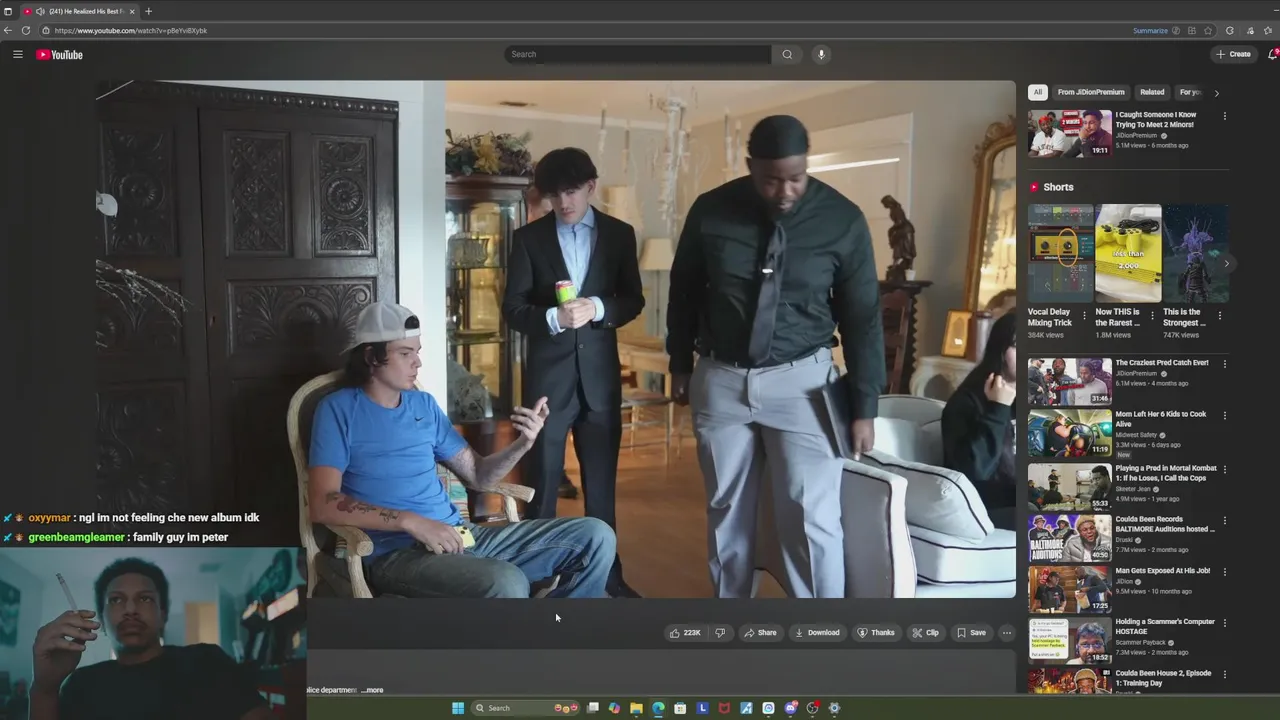
Task: Select the 'For you' filter chip
Action: click(x=1189, y=92)
